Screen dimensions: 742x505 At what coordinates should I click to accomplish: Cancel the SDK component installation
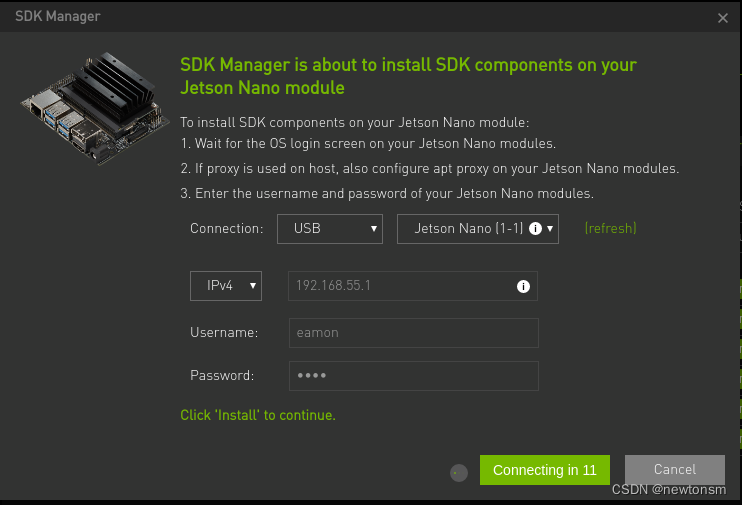pos(675,470)
